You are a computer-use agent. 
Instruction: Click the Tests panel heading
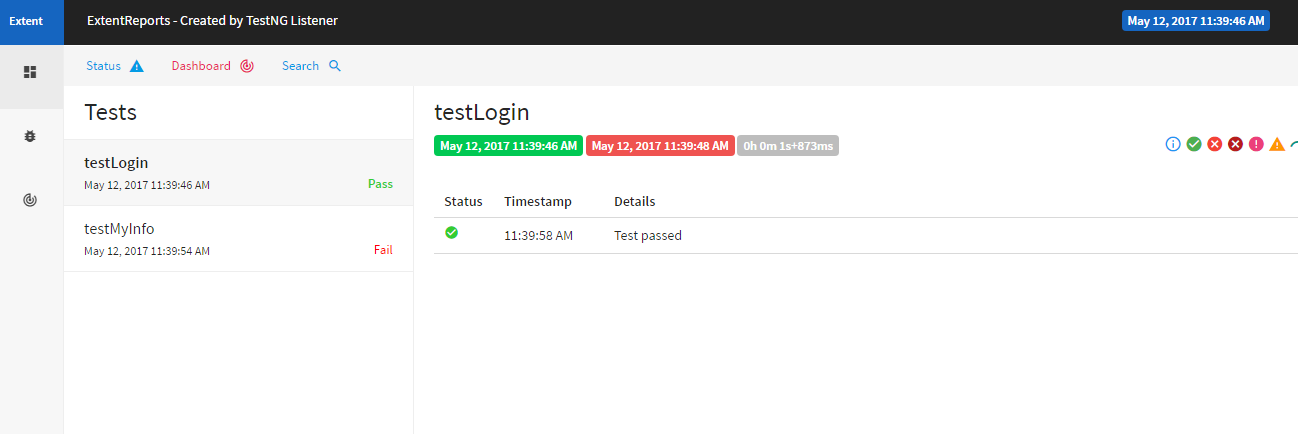[110, 112]
